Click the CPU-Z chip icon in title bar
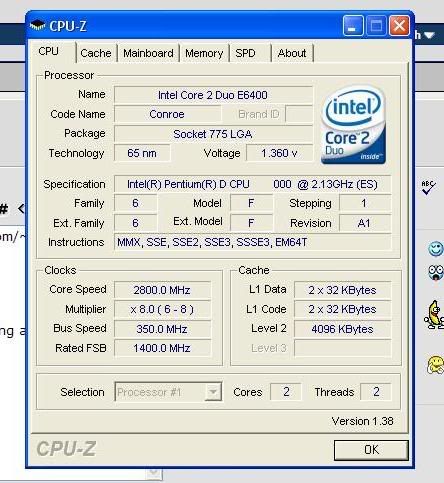This screenshot has height=483, width=444. click(37, 25)
